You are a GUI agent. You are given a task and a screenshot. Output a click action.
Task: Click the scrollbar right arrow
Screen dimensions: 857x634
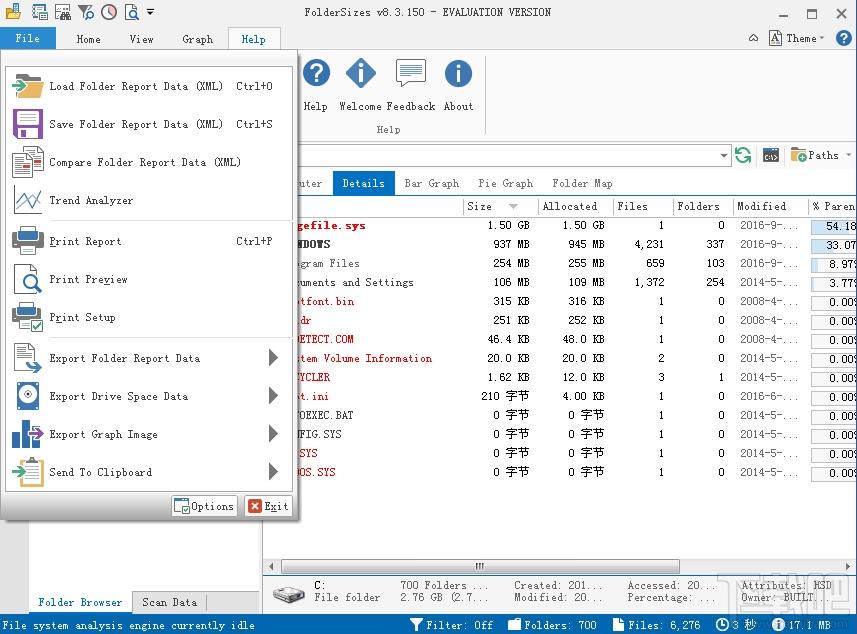click(x=848, y=566)
